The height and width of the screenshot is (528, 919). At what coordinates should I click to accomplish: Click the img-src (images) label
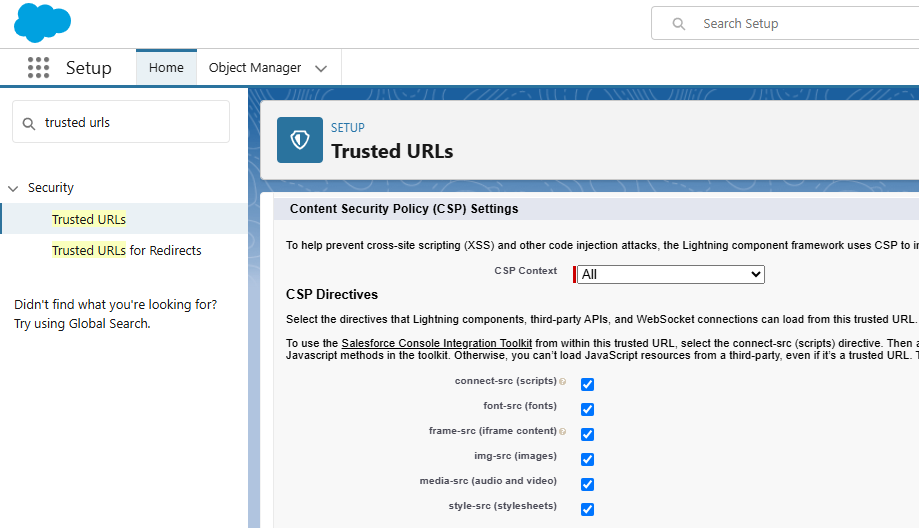515,456
